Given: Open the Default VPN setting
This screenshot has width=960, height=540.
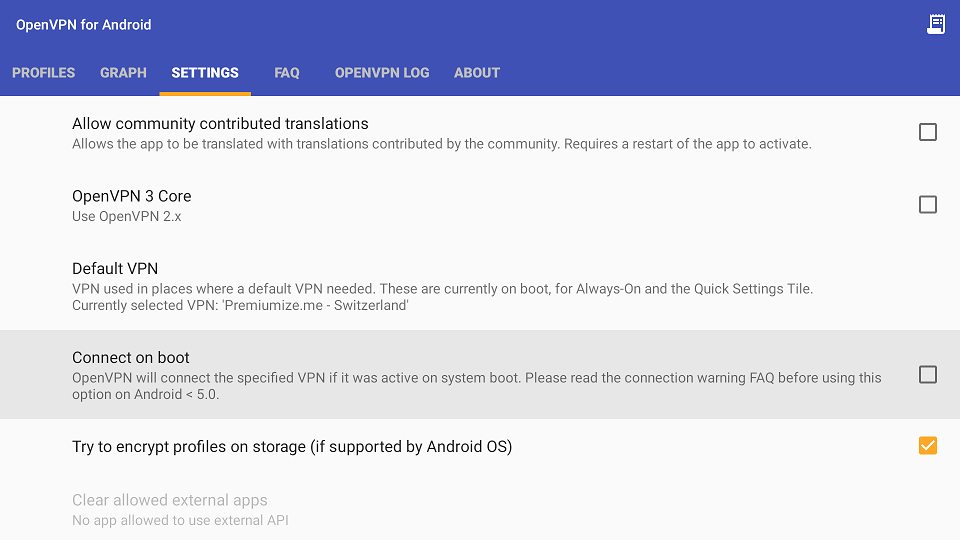Looking at the screenshot, I should pyautogui.click(x=480, y=286).
